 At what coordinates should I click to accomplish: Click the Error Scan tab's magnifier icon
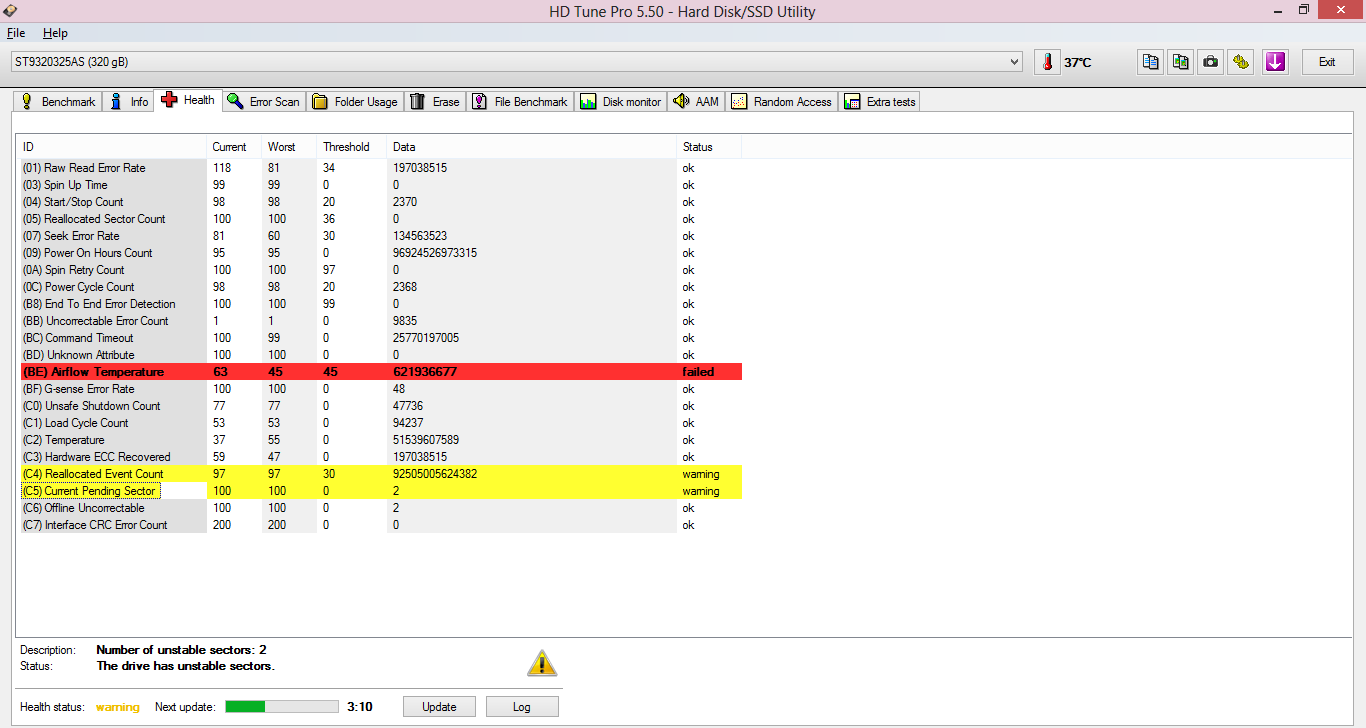[x=235, y=101]
